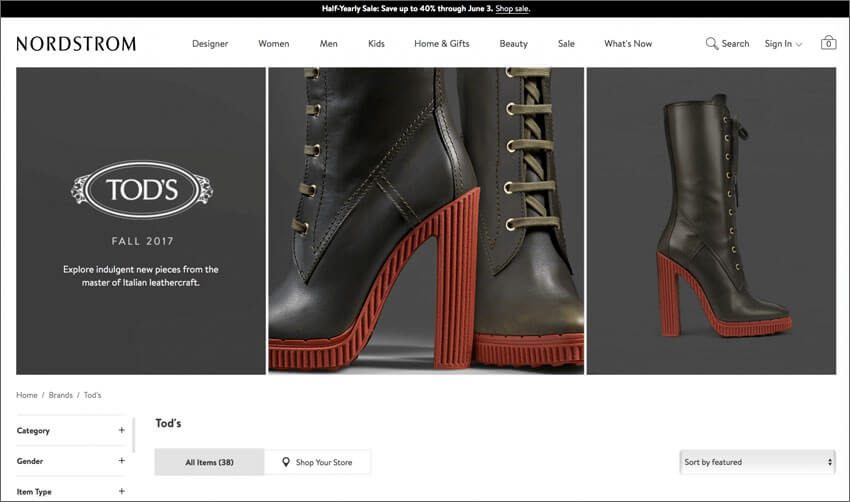Image resolution: width=850 pixels, height=502 pixels.
Task: Expand the Gender filter
Action: [71, 461]
